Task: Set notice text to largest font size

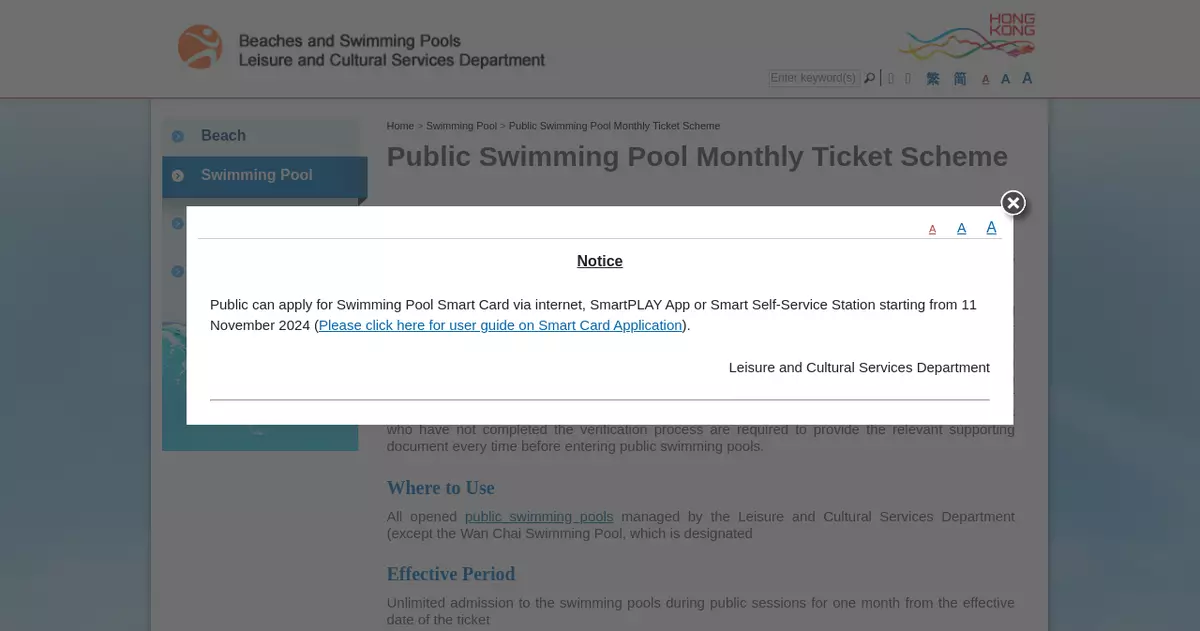Action: pos(991,227)
